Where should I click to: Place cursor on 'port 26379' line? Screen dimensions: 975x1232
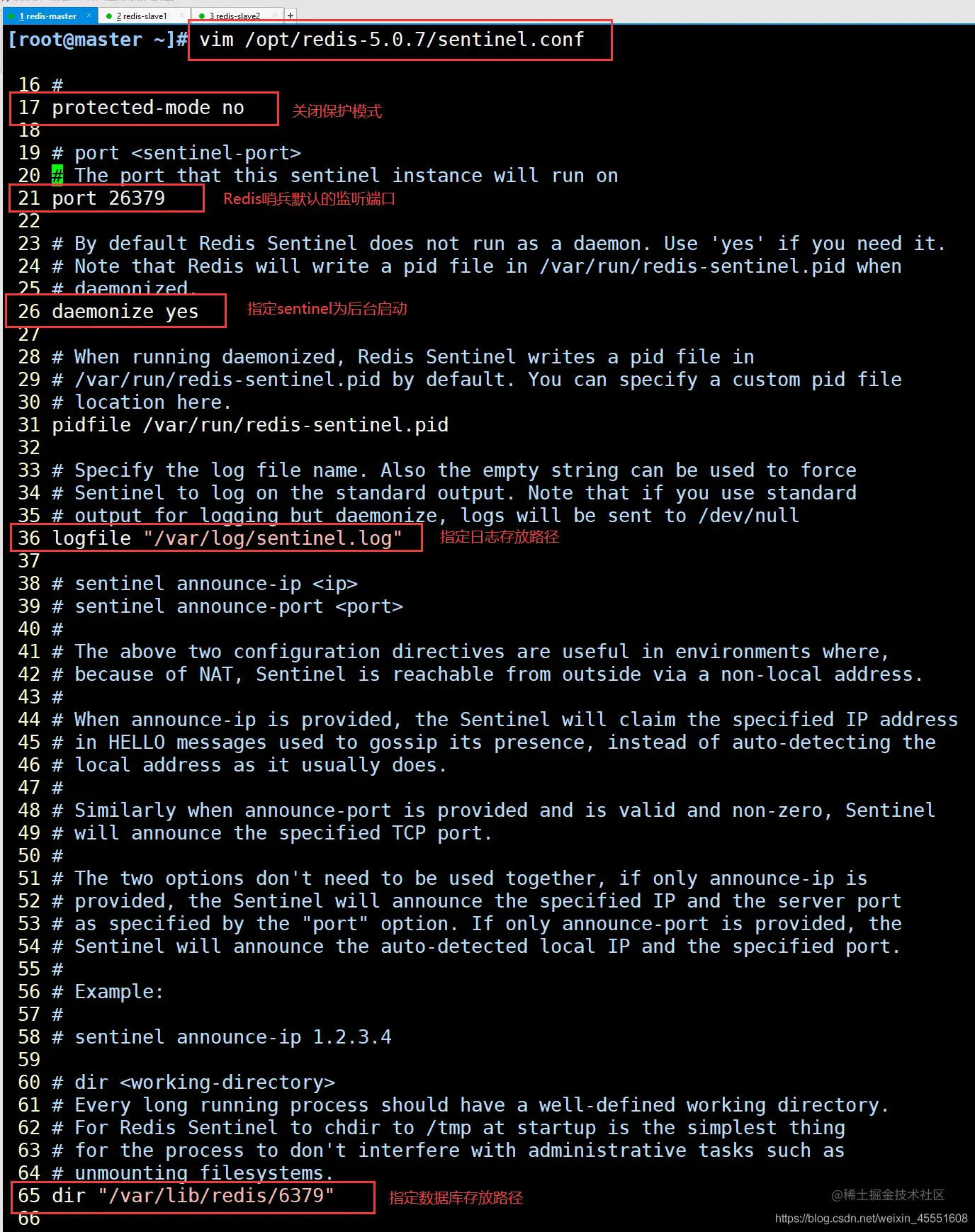pos(108,198)
